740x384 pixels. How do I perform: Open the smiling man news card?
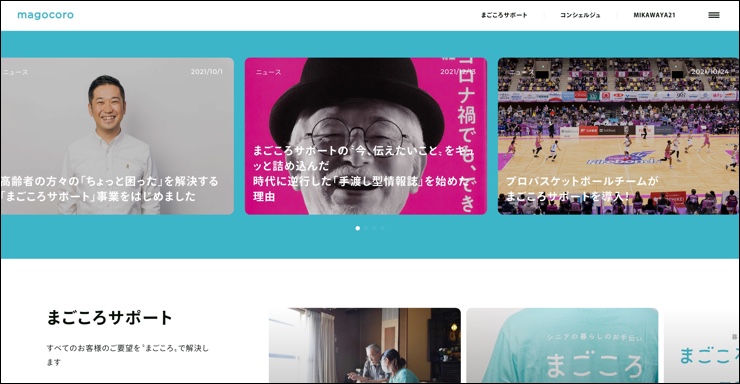pos(117,136)
